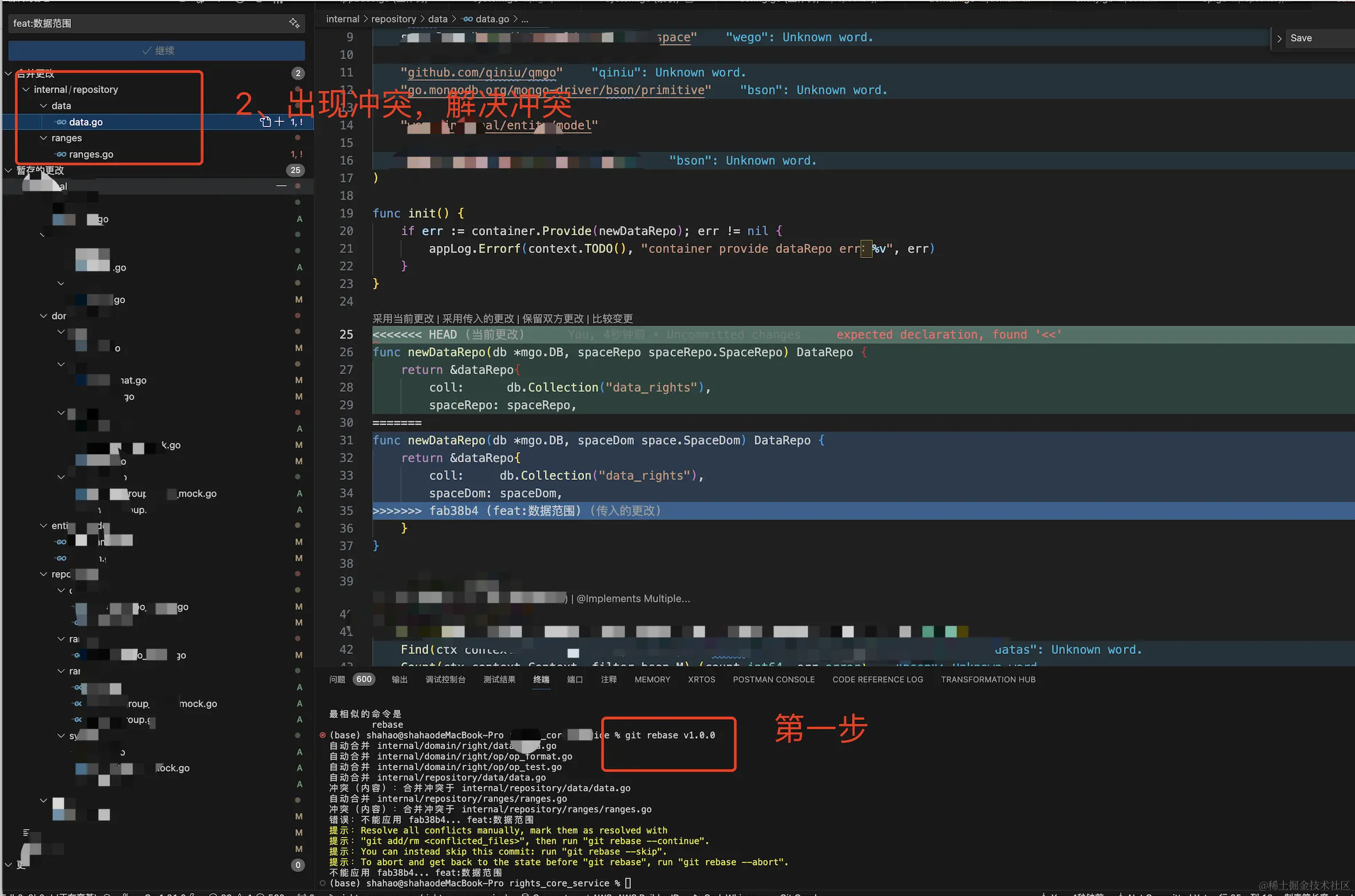Collapse the ranges folder
This screenshot has width=1355, height=896.
43,138
